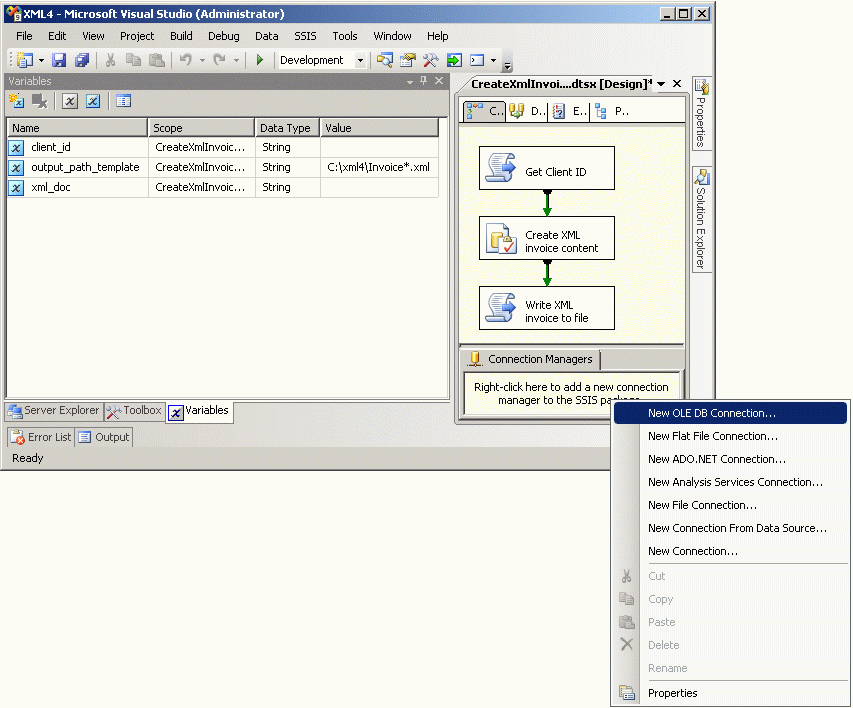Switch to the Data Flow tab
The height and width of the screenshot is (708, 853).
528,112
